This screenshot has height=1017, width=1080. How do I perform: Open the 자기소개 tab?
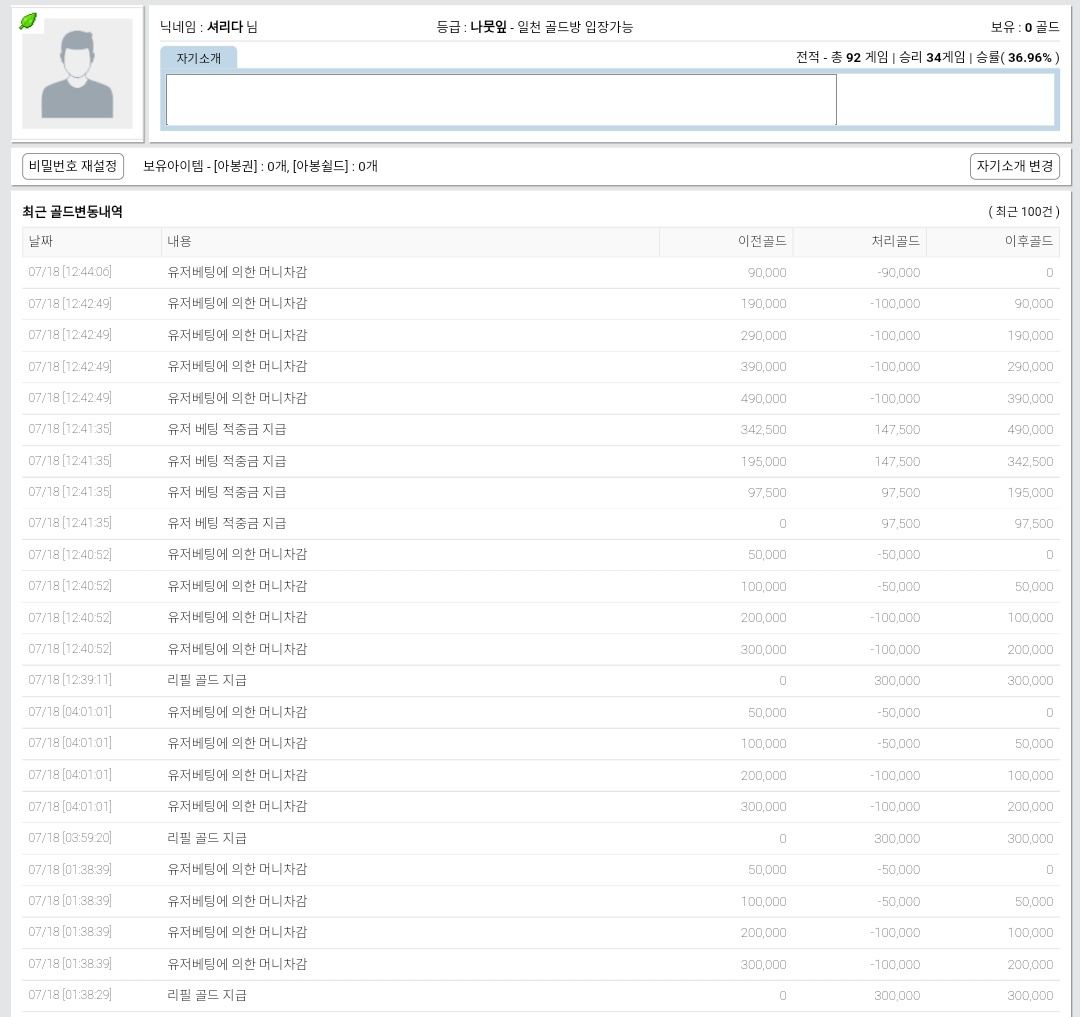198,58
